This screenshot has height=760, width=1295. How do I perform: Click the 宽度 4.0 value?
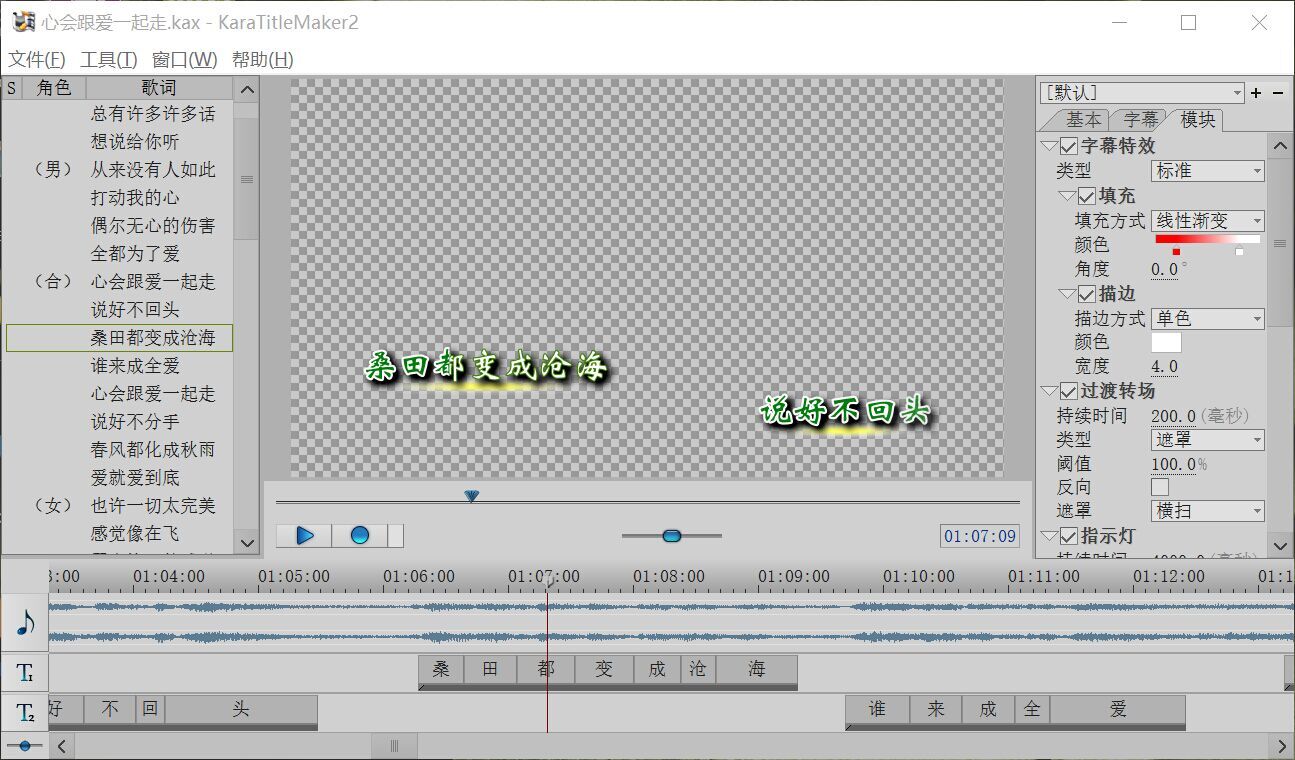coord(1164,367)
